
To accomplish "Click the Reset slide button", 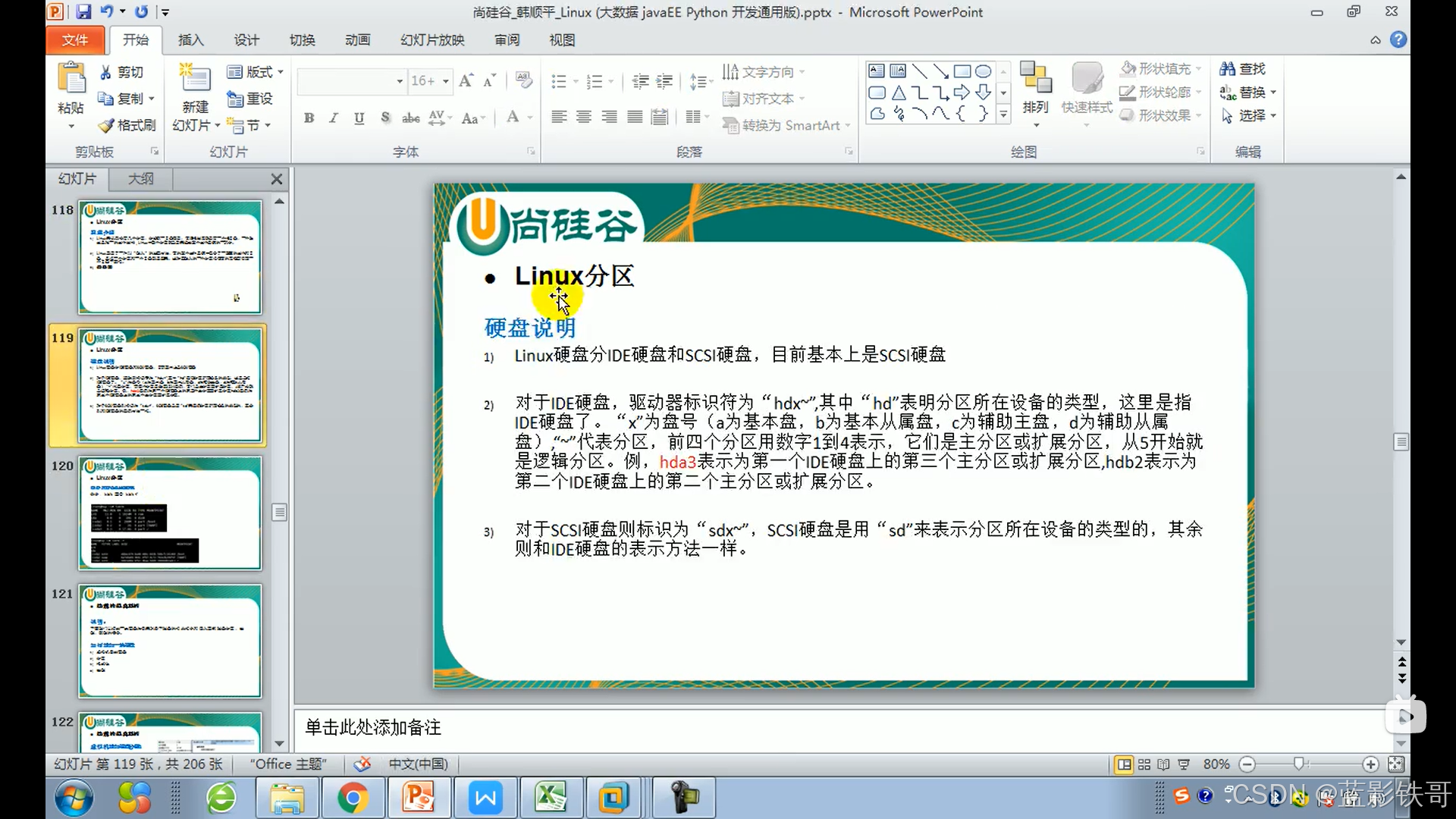I will point(250,99).
